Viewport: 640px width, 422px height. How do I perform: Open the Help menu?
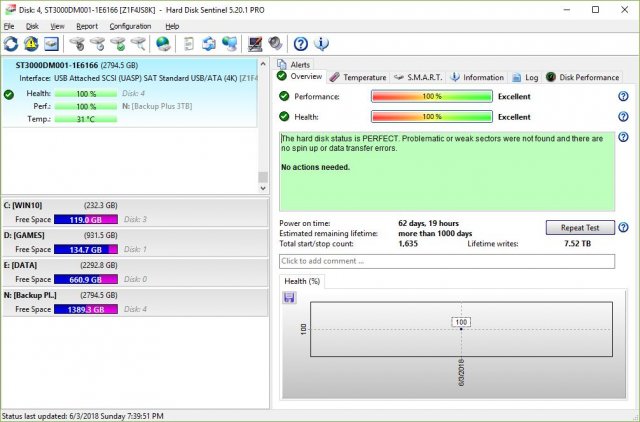172,26
